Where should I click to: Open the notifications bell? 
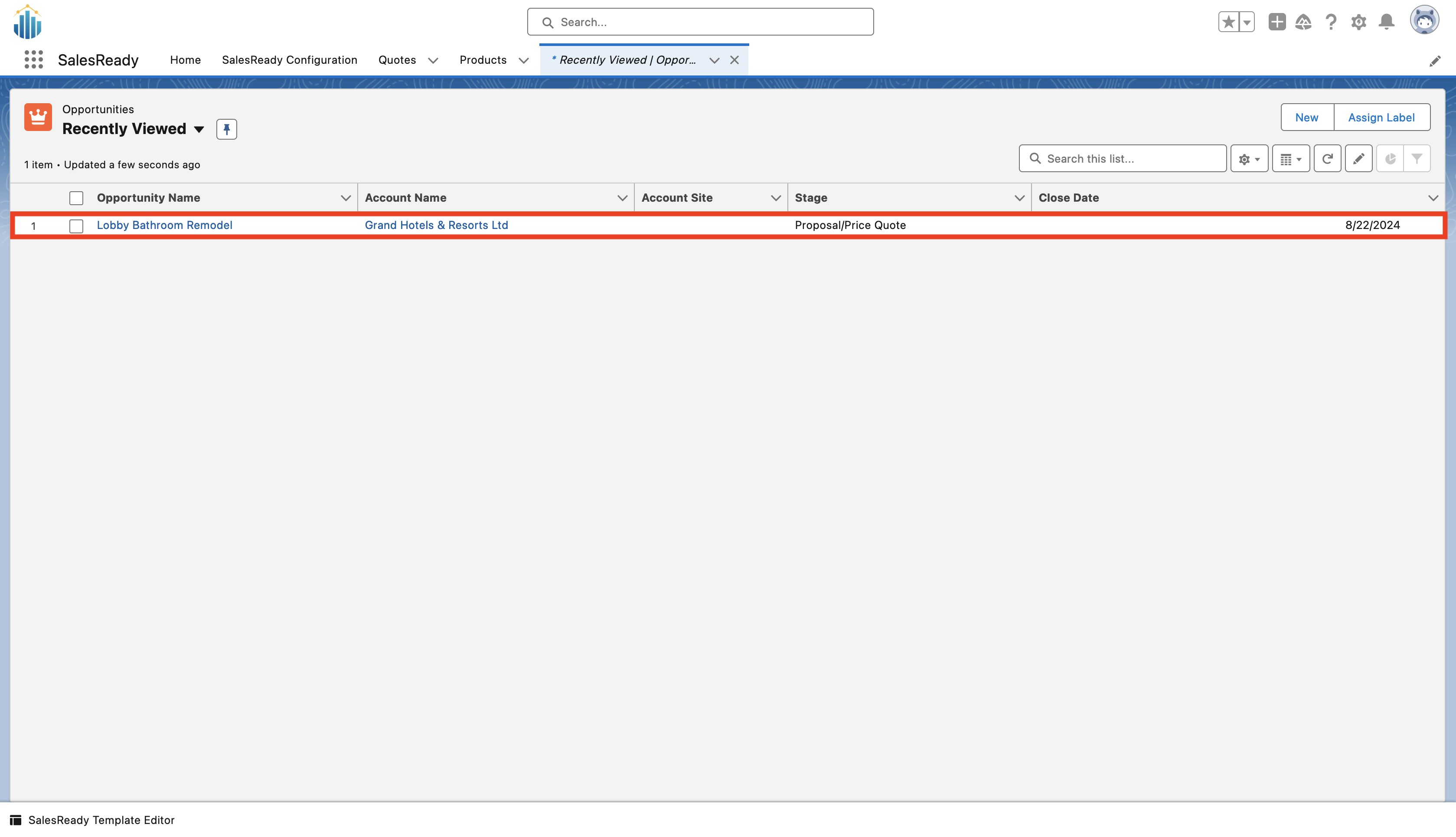[1387, 22]
